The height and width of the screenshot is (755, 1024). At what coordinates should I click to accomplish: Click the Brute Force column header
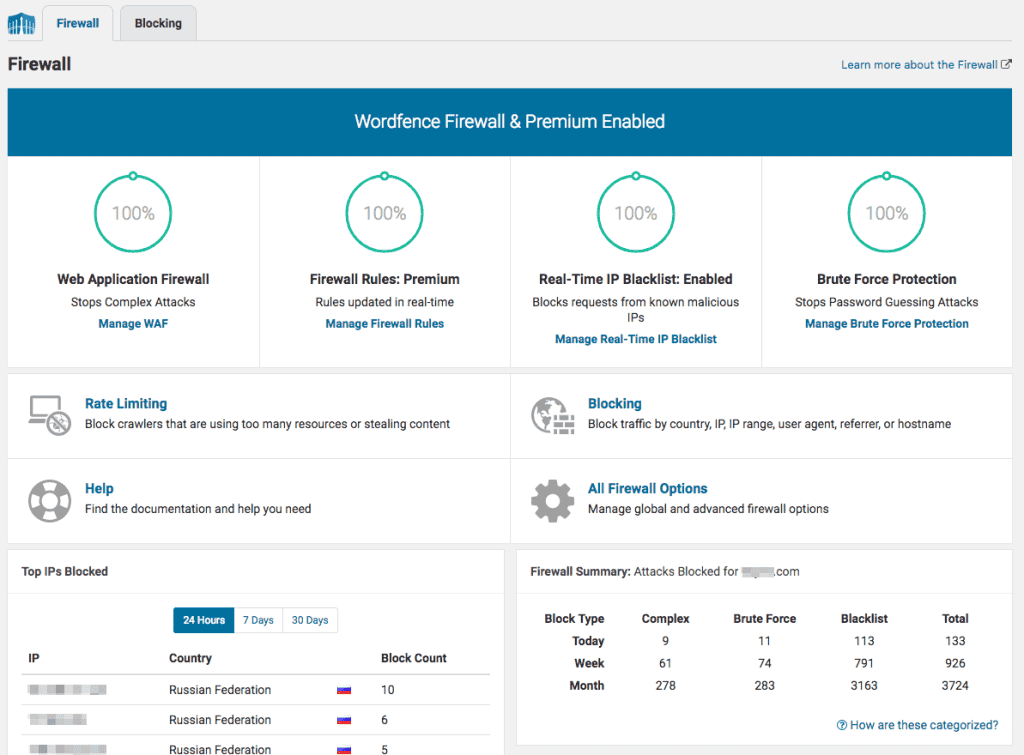click(765, 618)
